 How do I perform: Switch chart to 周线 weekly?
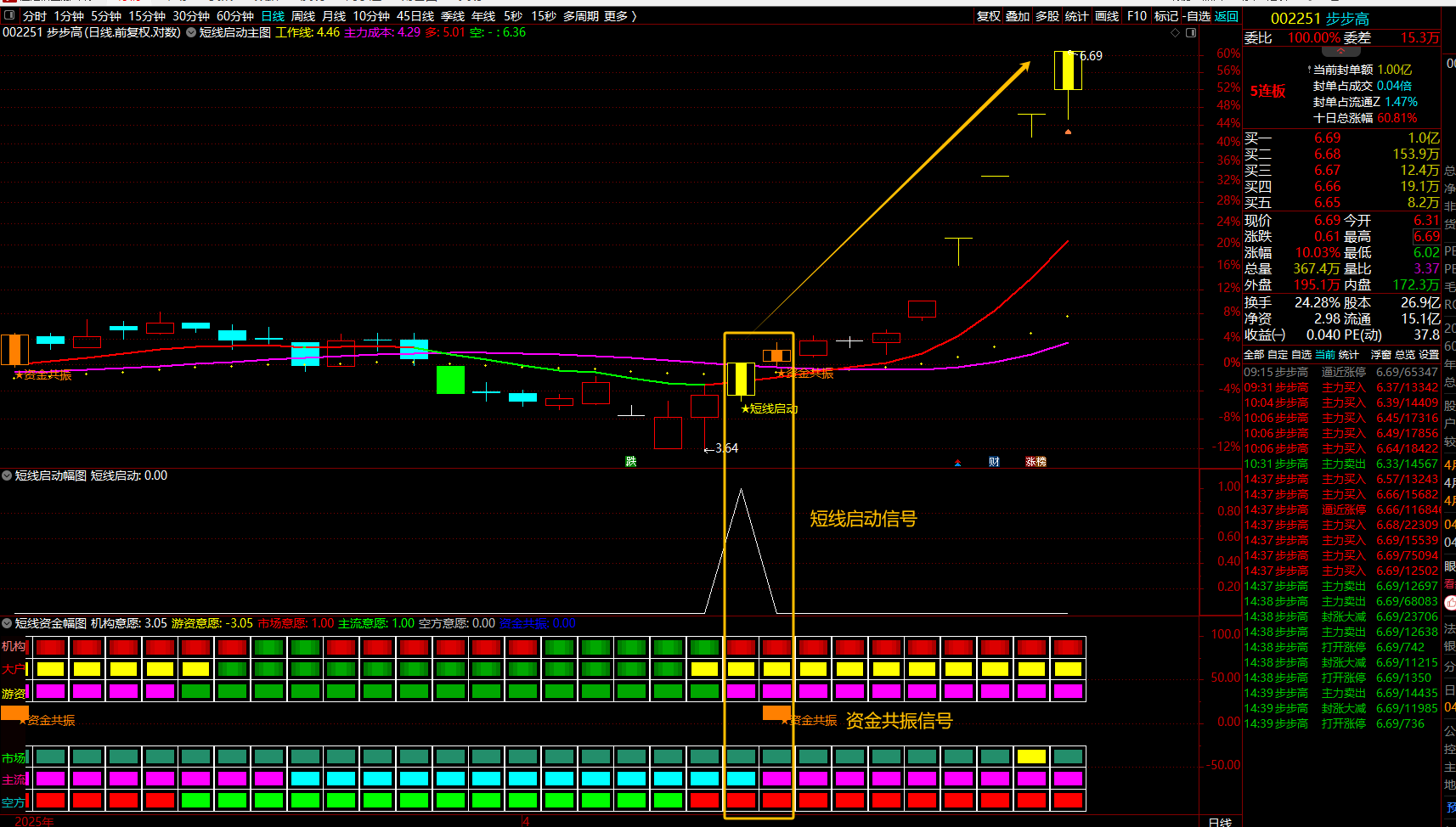303,16
